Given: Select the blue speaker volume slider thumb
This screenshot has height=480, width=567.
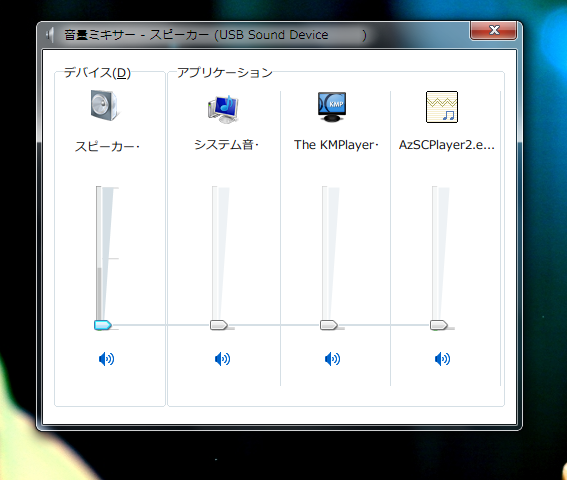Looking at the screenshot, I should [x=103, y=325].
